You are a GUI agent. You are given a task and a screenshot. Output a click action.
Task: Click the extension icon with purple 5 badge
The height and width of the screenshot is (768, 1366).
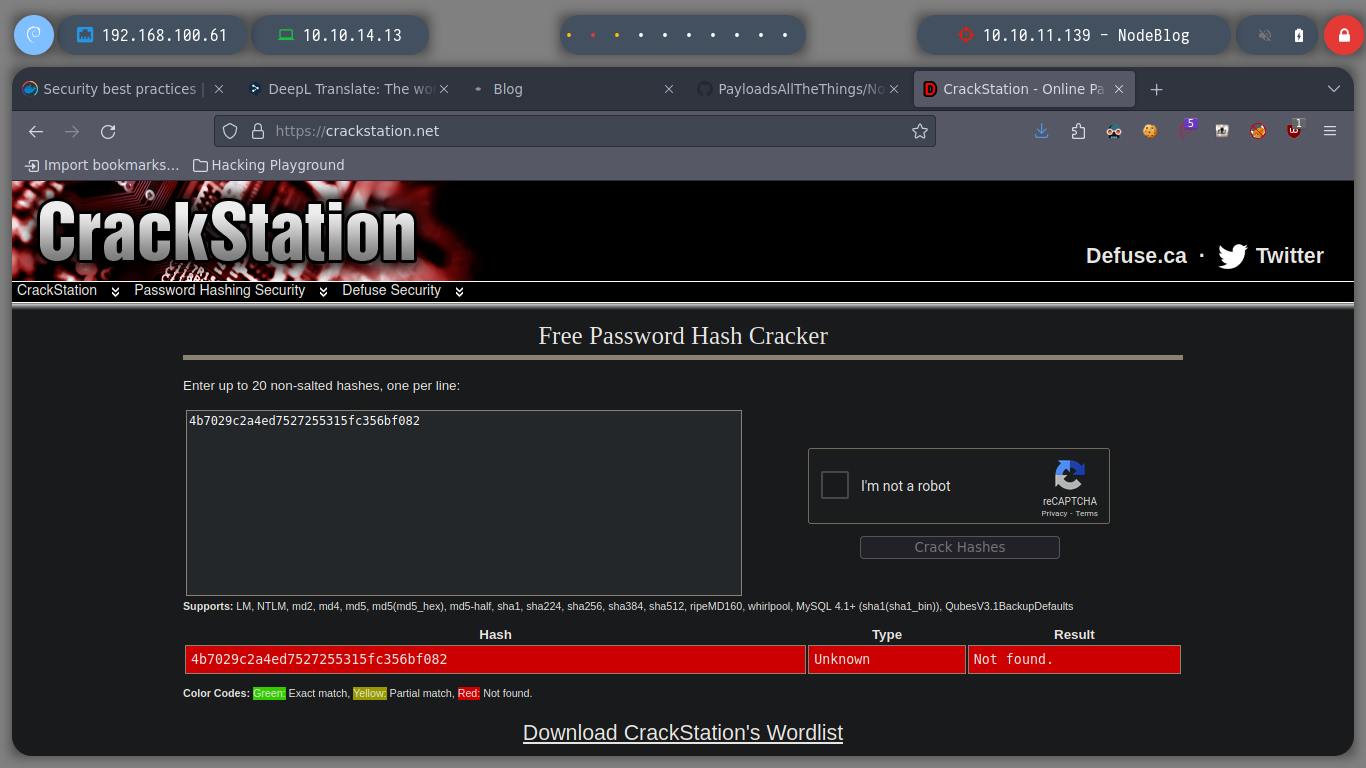click(1186, 131)
